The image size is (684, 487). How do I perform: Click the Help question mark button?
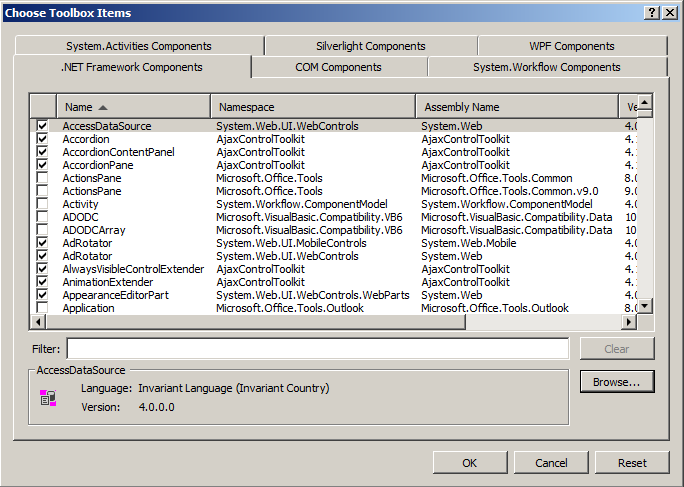pos(651,13)
